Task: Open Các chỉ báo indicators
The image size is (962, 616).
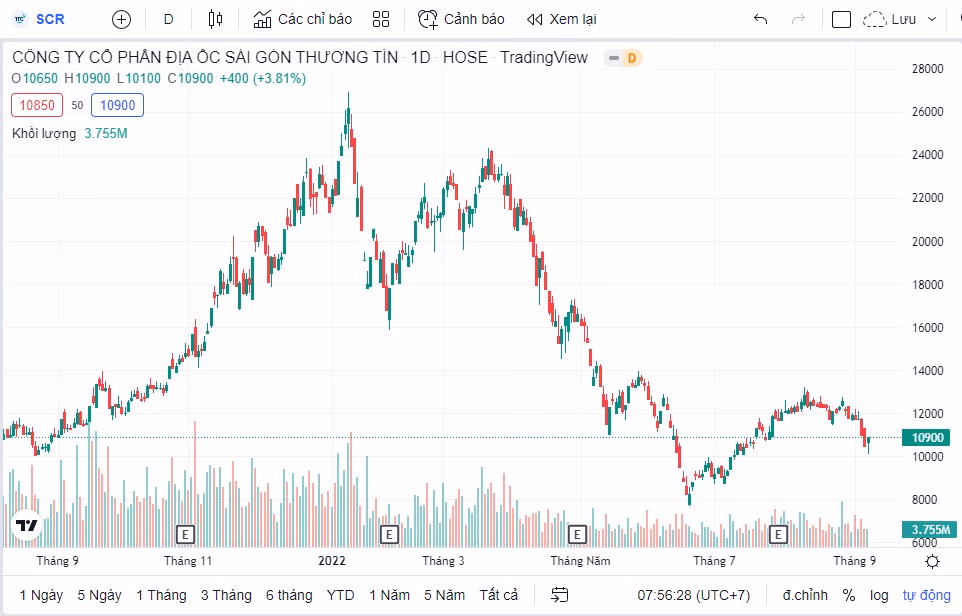Action: pos(302,19)
